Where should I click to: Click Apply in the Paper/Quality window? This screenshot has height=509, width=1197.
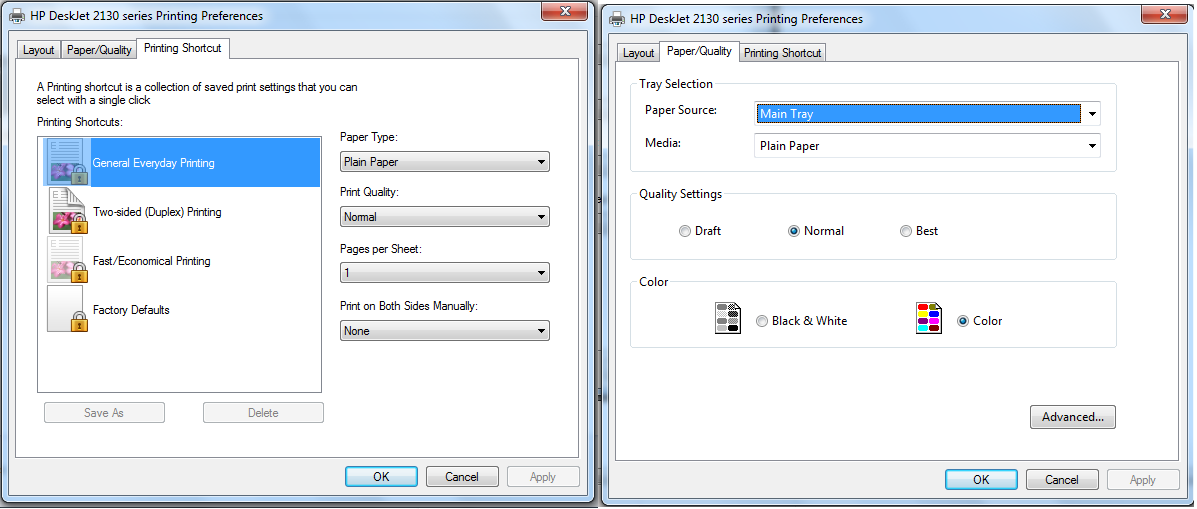coord(1143,479)
